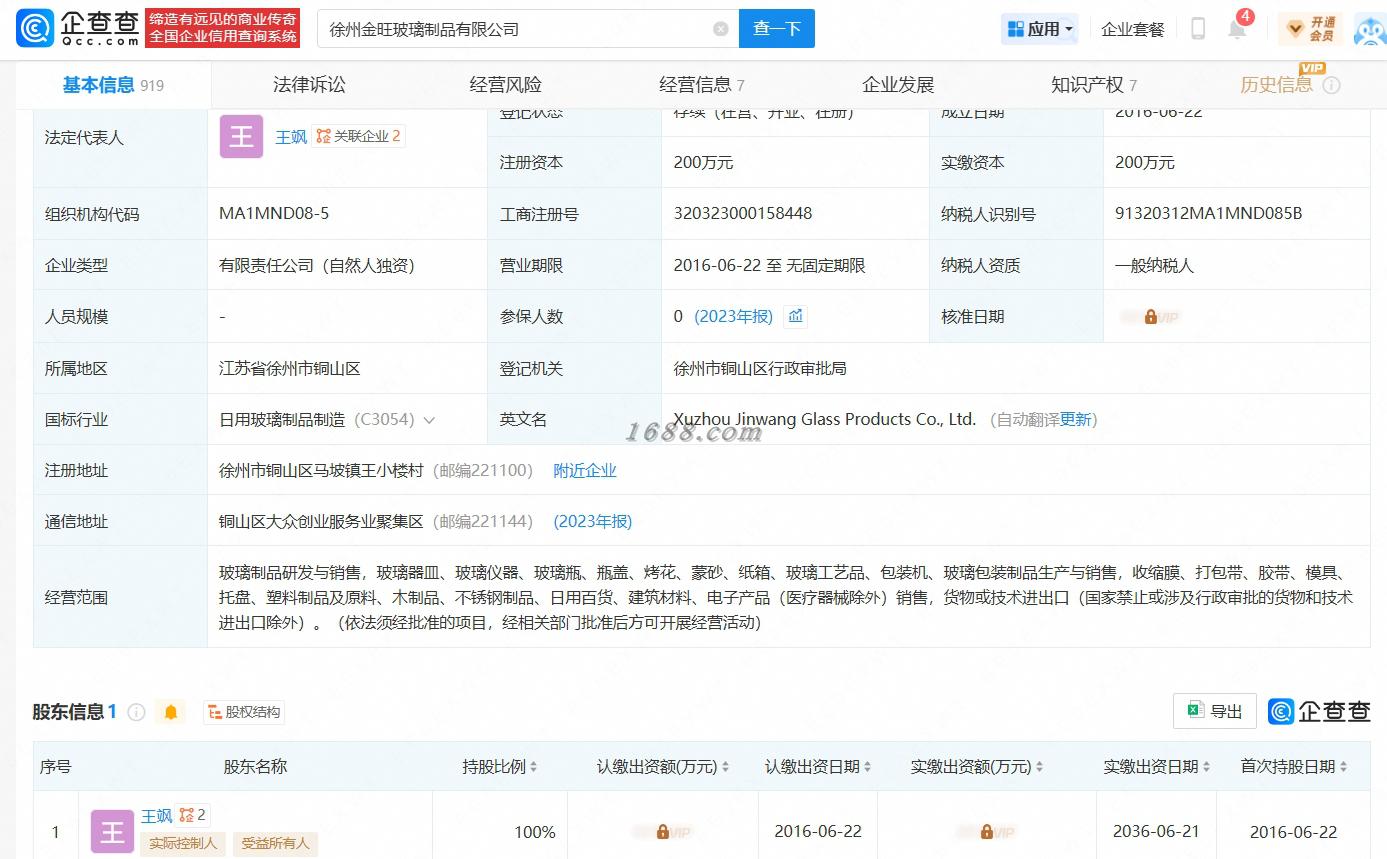
Task: Select taxpayer ID 91320312MA1MND085B
Action: click(x=1209, y=213)
